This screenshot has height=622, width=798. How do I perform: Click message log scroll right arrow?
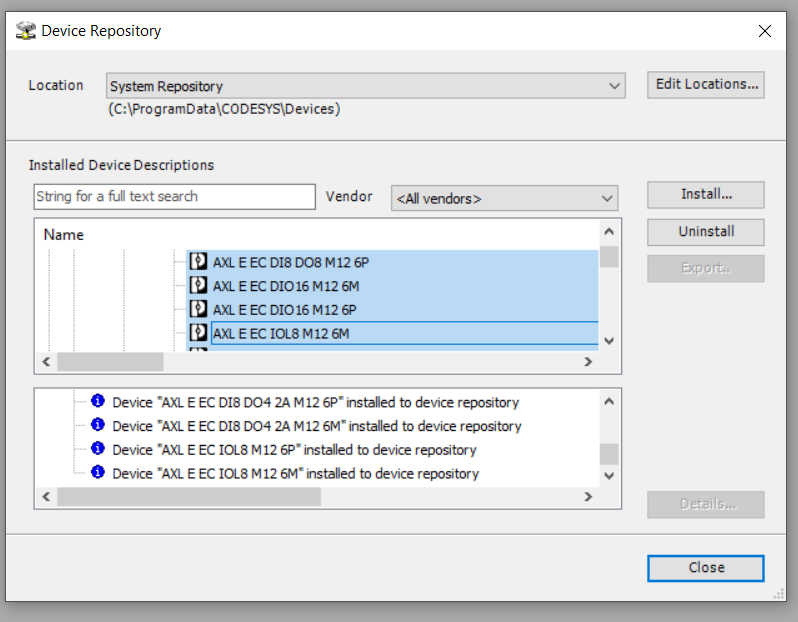tap(588, 496)
